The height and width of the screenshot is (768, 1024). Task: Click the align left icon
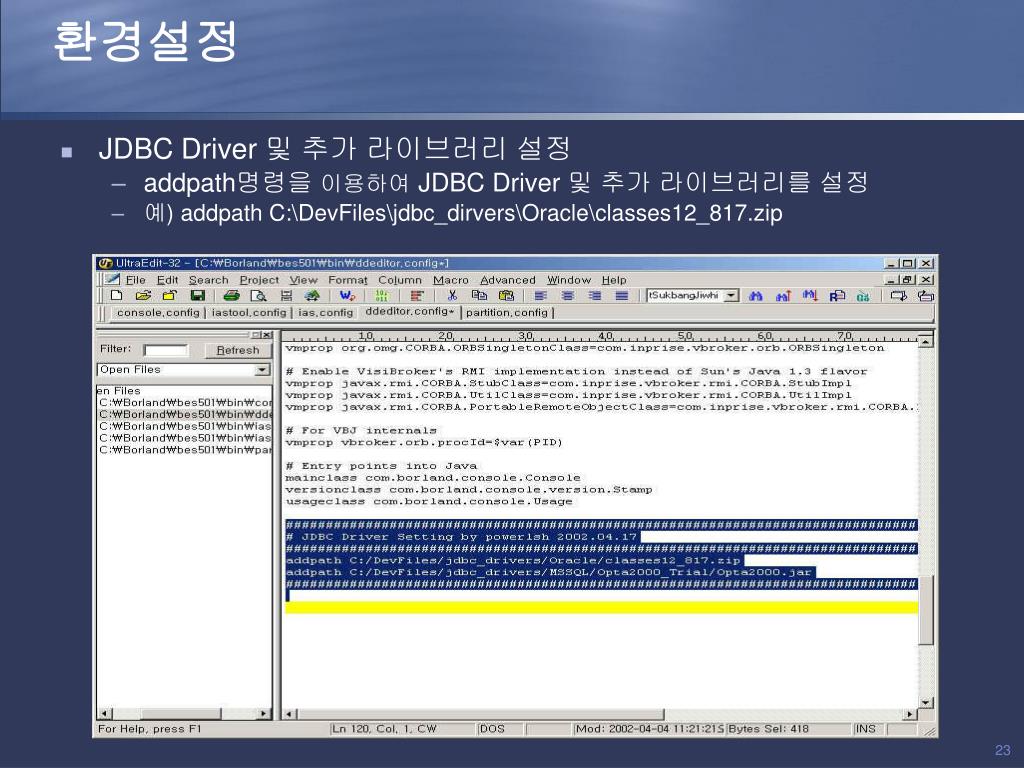click(541, 296)
